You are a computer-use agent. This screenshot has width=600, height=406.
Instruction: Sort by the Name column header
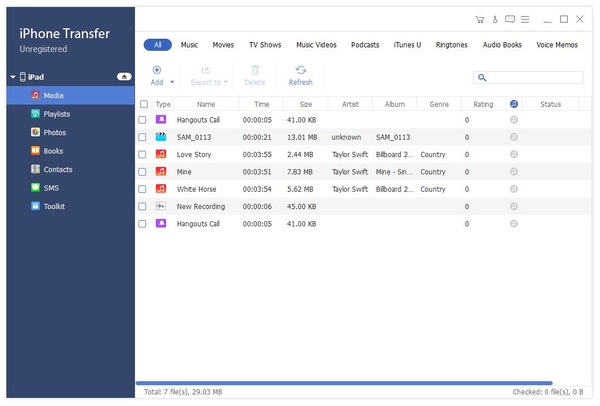(206, 104)
